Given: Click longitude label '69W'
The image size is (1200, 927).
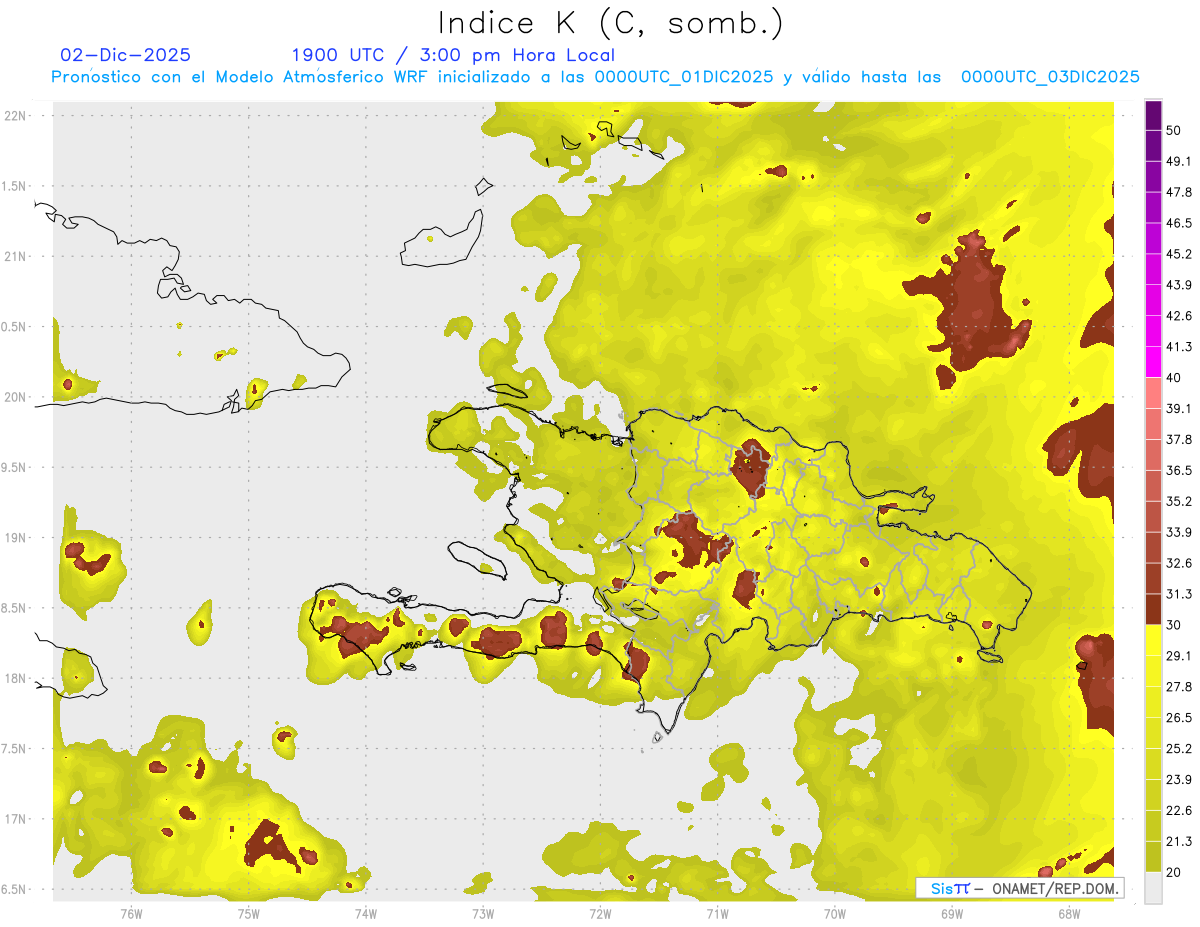Looking at the screenshot, I should point(952,914).
